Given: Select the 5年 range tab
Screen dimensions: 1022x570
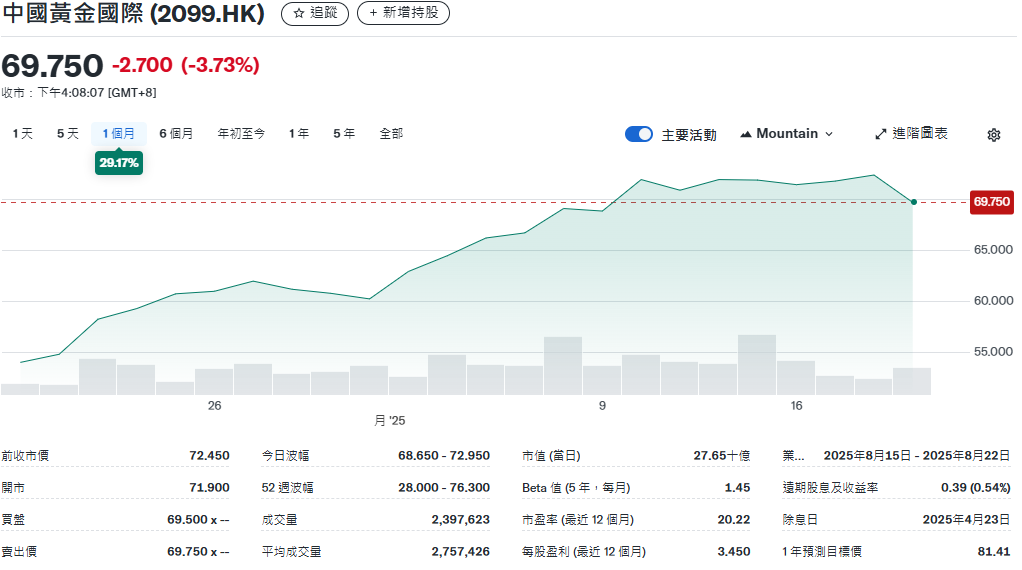Looking at the screenshot, I should [344, 134].
